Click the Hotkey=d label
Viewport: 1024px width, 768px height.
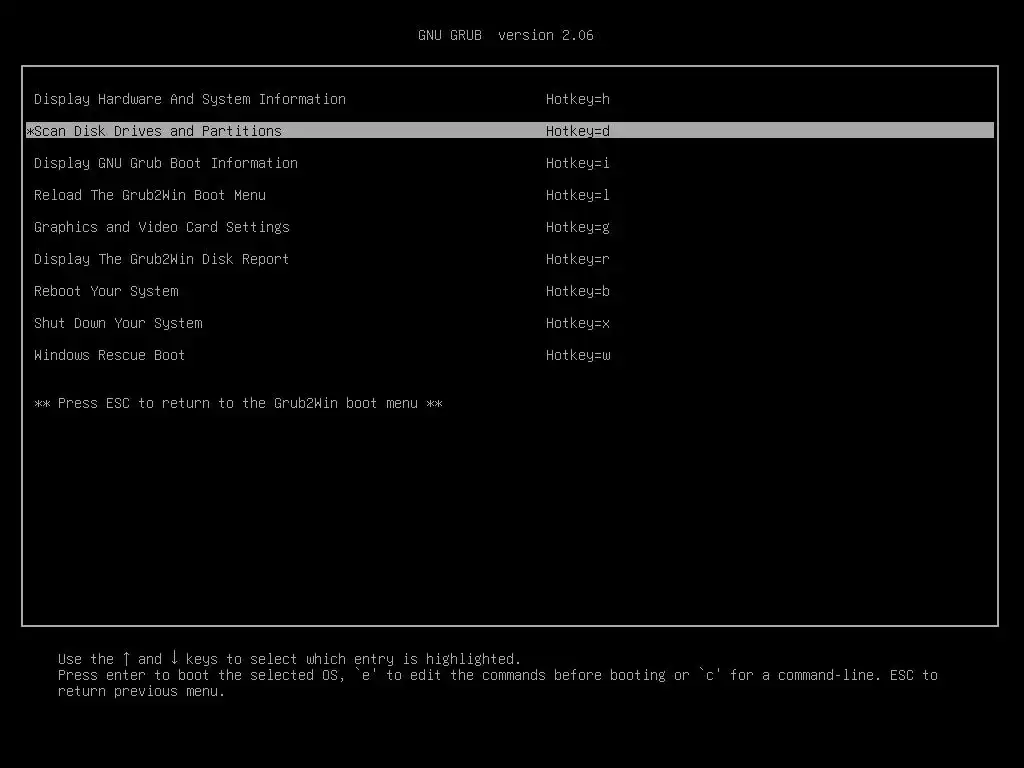pos(578,131)
